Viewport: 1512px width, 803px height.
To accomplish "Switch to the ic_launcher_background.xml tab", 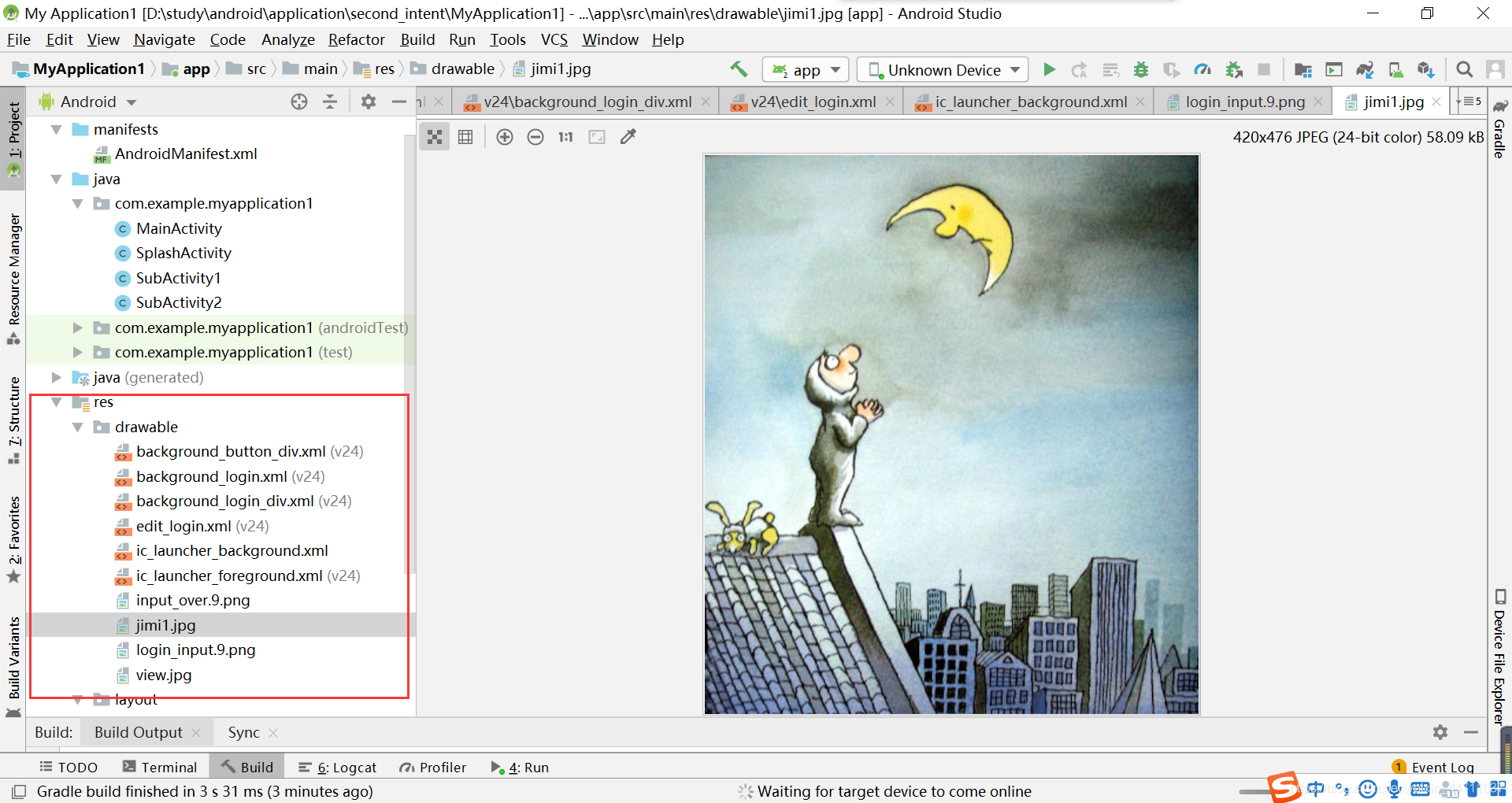I will (1030, 102).
